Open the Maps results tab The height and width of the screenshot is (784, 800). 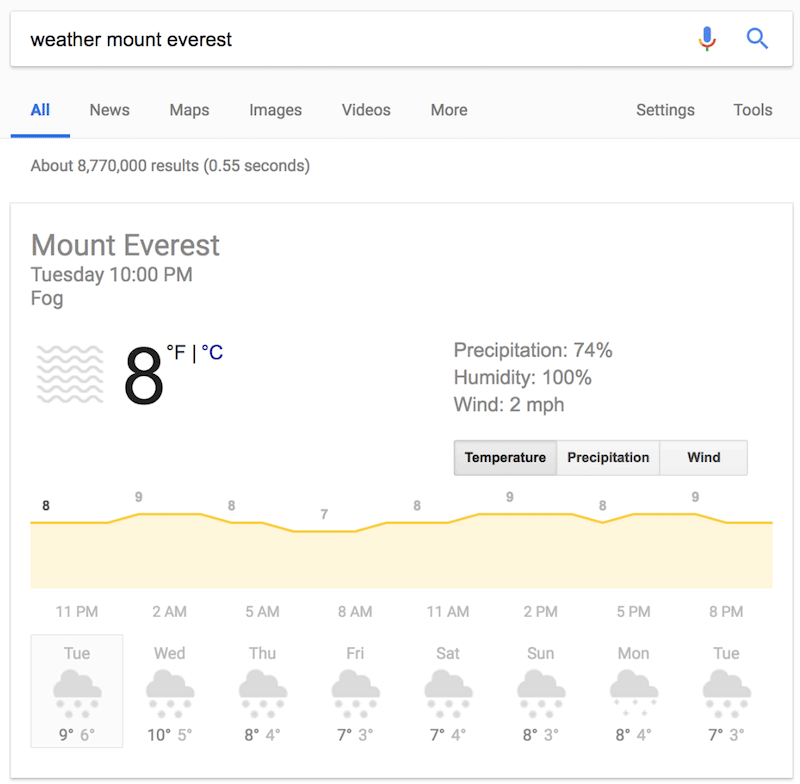click(x=189, y=110)
